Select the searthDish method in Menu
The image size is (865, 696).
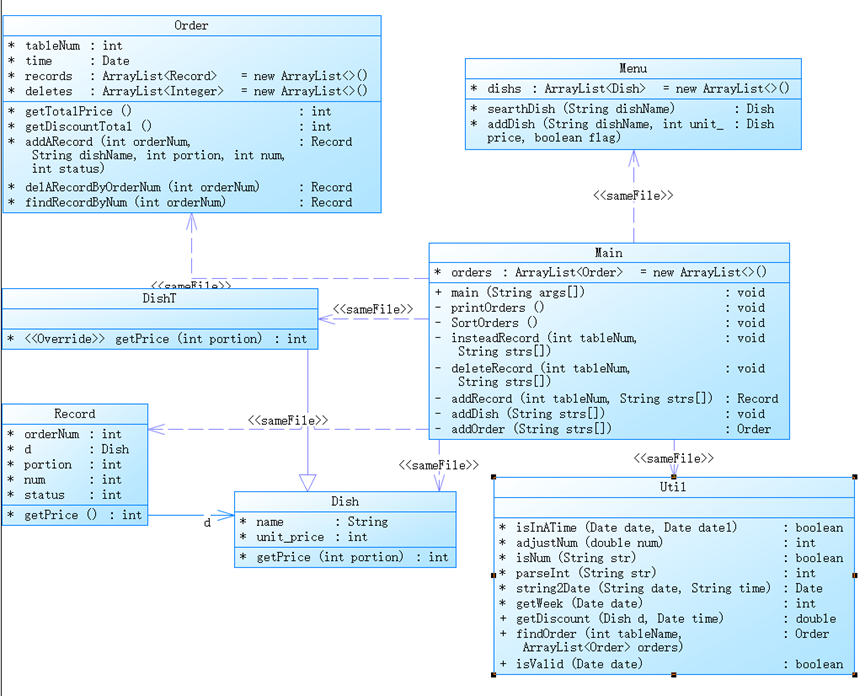pyautogui.click(x=622, y=109)
